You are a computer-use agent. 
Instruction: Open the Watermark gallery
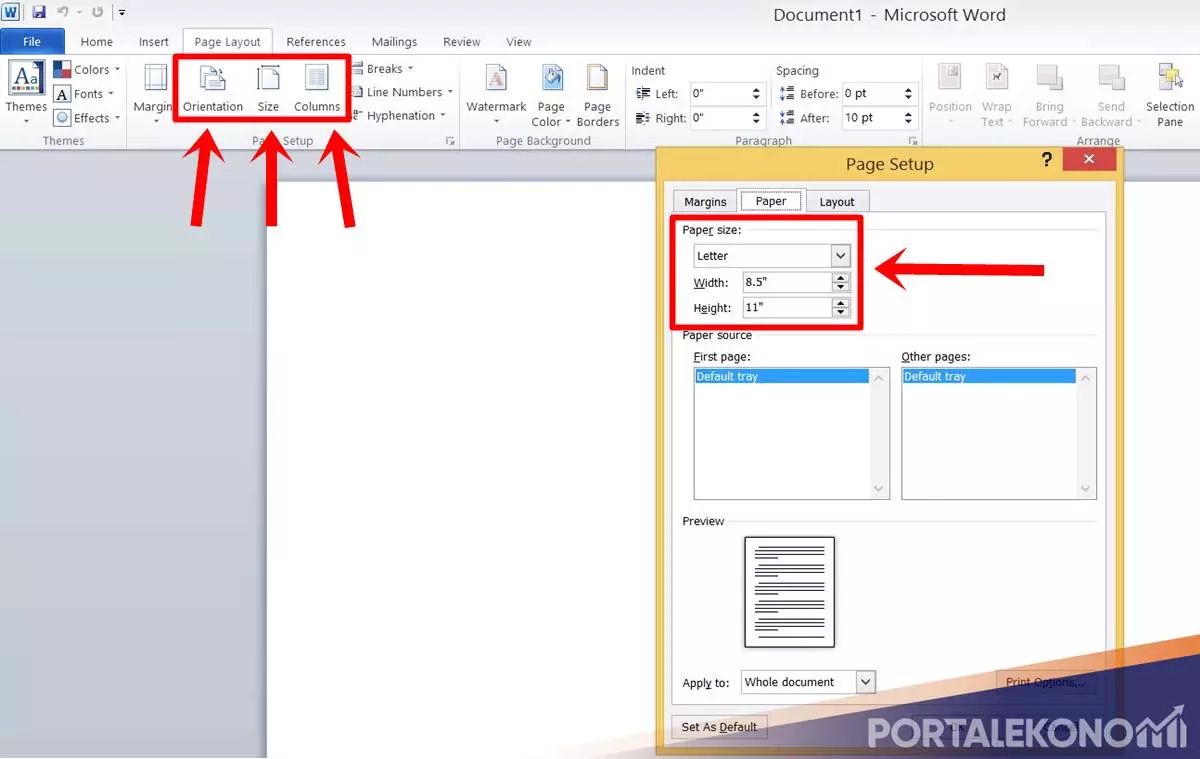click(496, 95)
